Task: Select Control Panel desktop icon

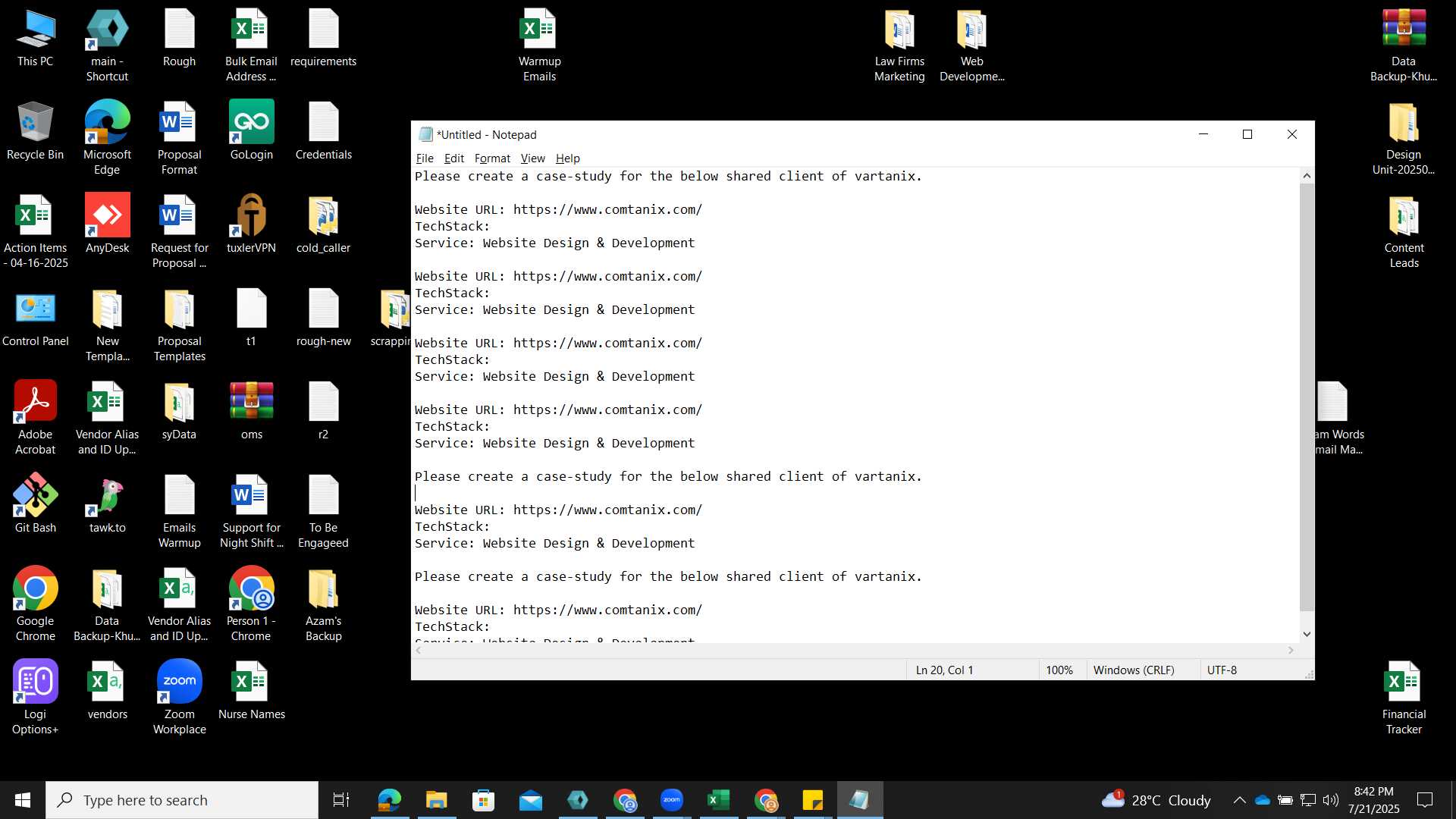Action: pyautogui.click(x=35, y=318)
